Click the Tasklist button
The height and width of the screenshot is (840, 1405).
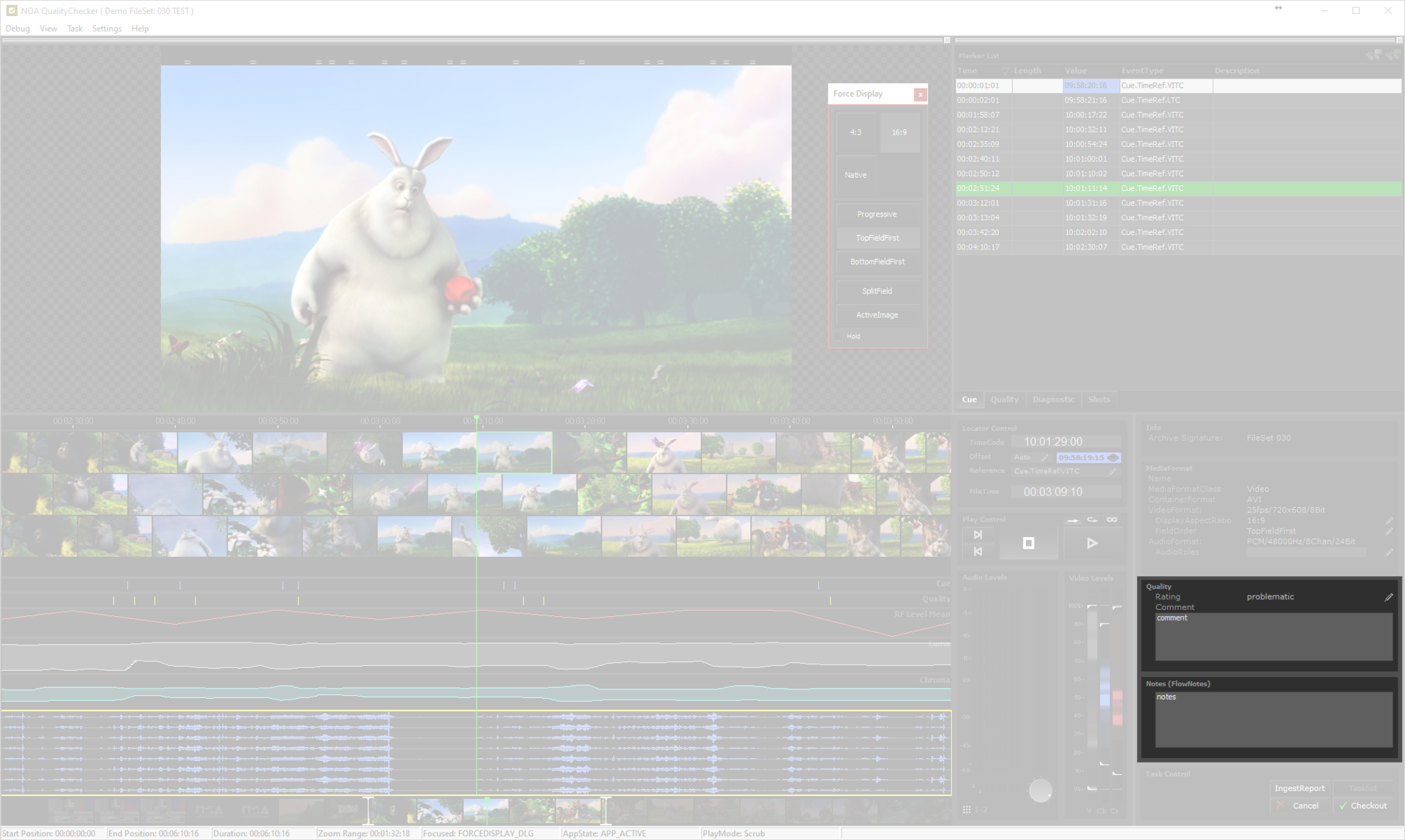pyautogui.click(x=1363, y=788)
